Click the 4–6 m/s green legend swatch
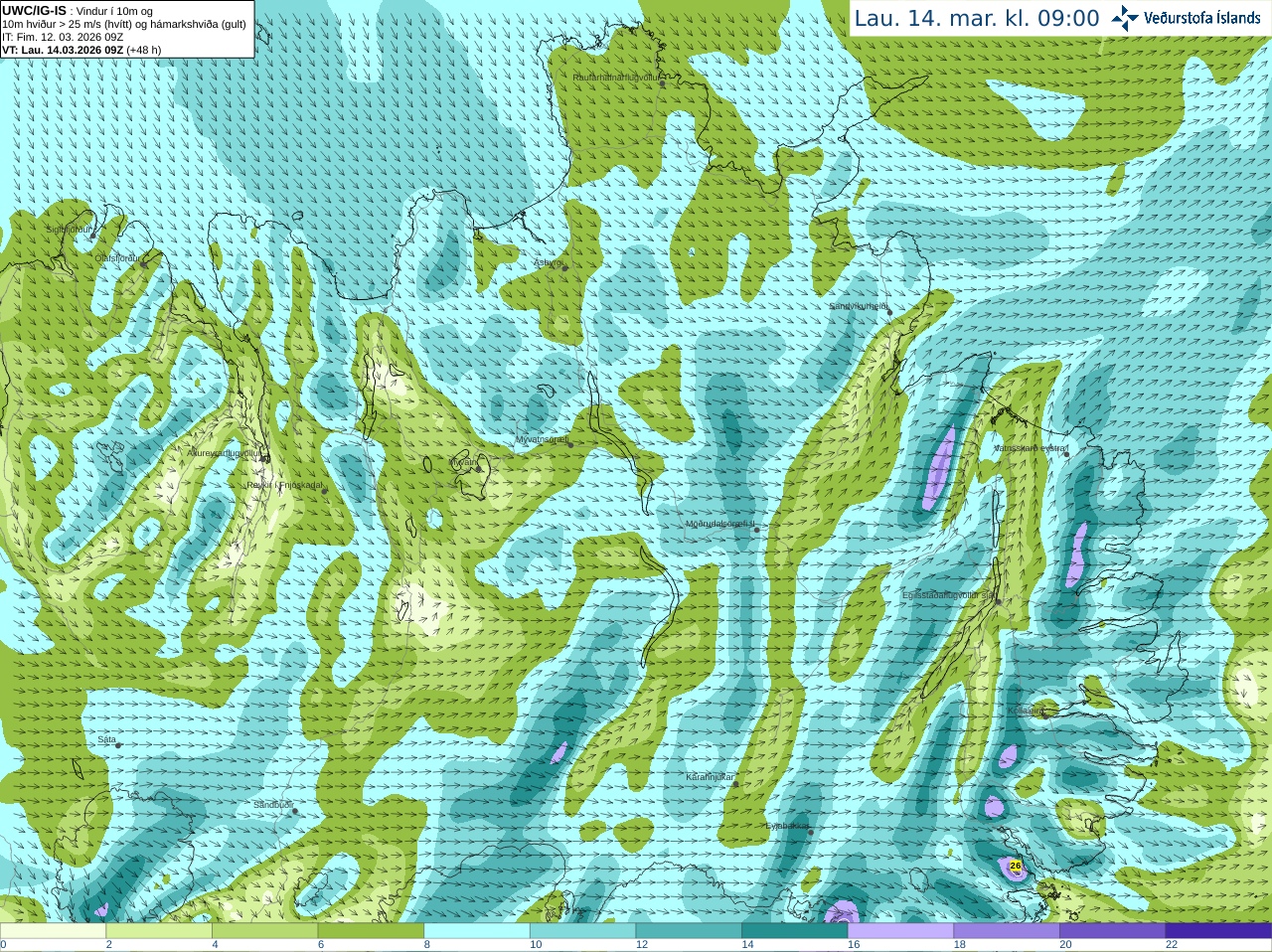The image size is (1272, 952). 264,931
